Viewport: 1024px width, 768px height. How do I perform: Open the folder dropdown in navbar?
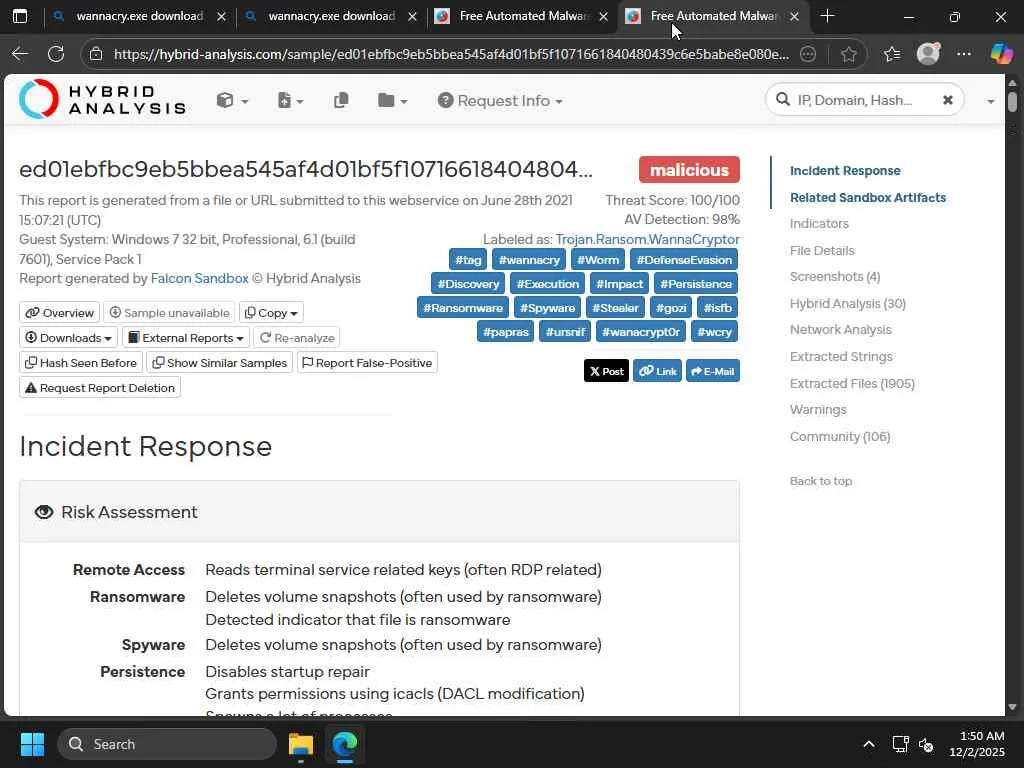click(392, 101)
